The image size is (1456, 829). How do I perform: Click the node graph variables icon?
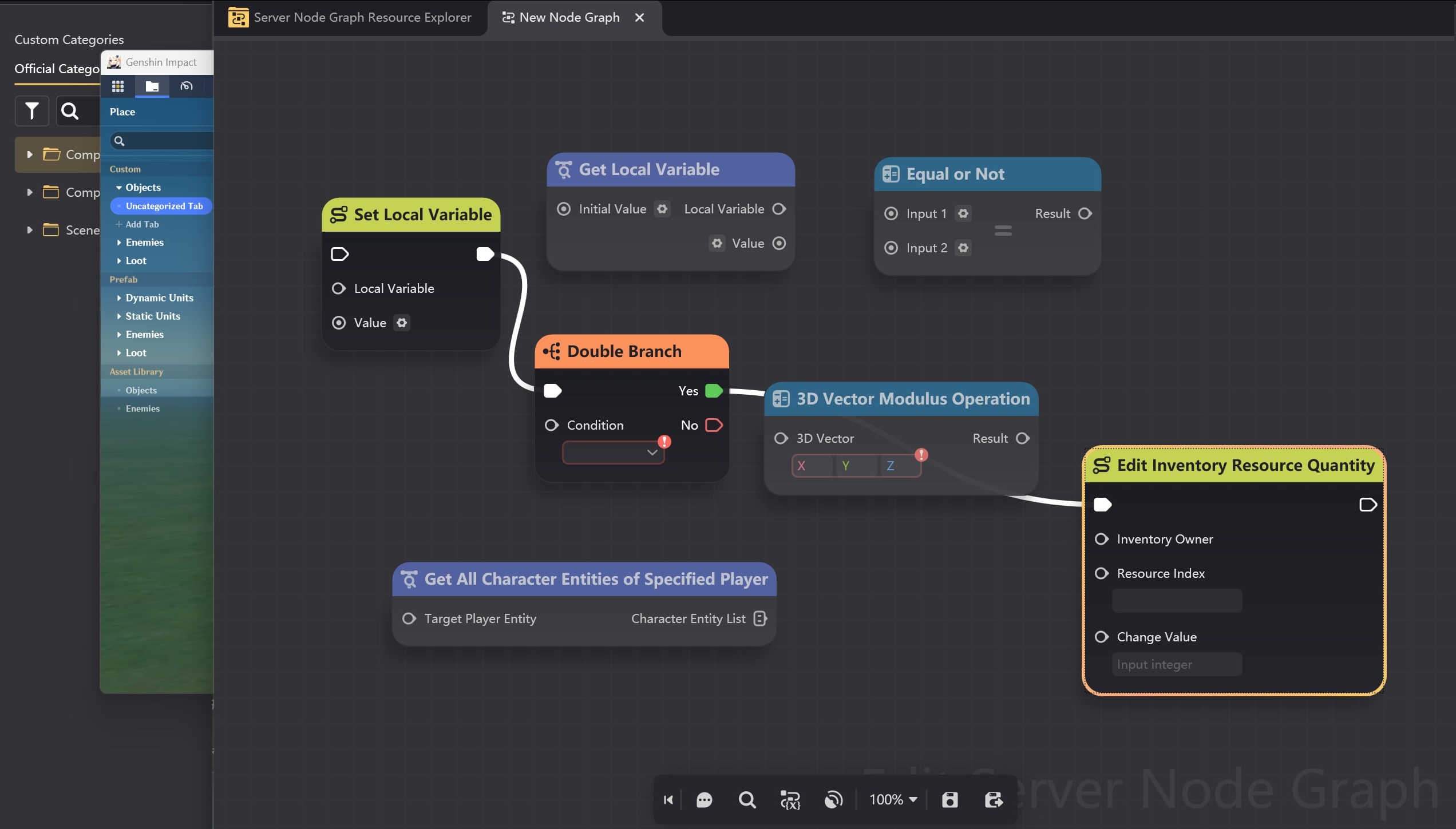[x=790, y=799]
